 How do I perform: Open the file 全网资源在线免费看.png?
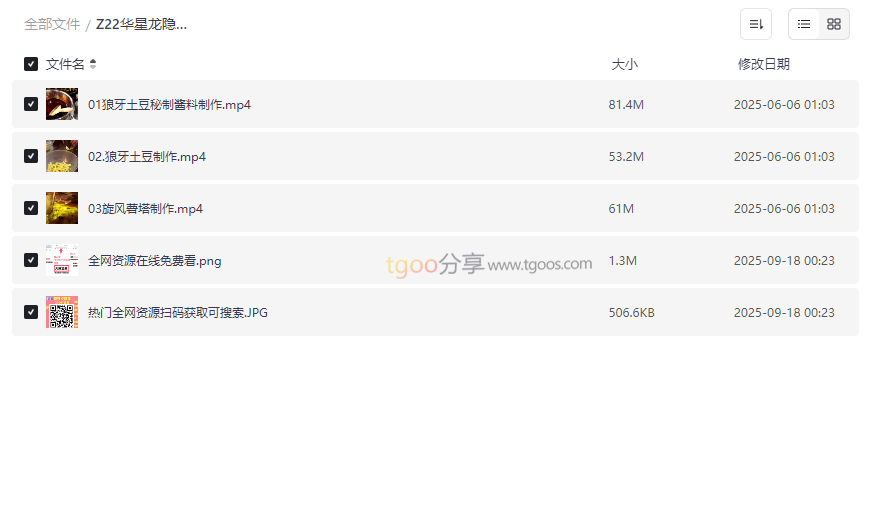[x=154, y=260]
